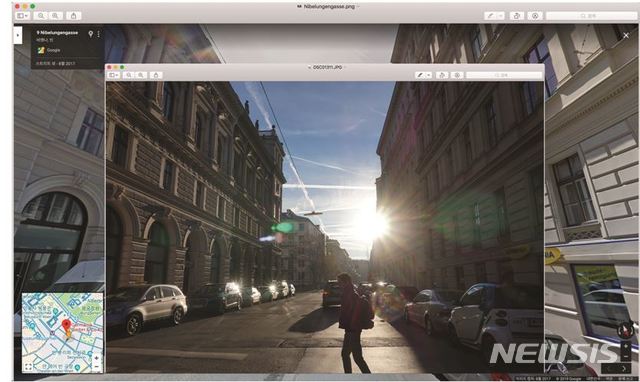The height and width of the screenshot is (382, 640).
Task: Rotate image in DSC01311.JPG window
Action: pyautogui.click(x=442, y=75)
